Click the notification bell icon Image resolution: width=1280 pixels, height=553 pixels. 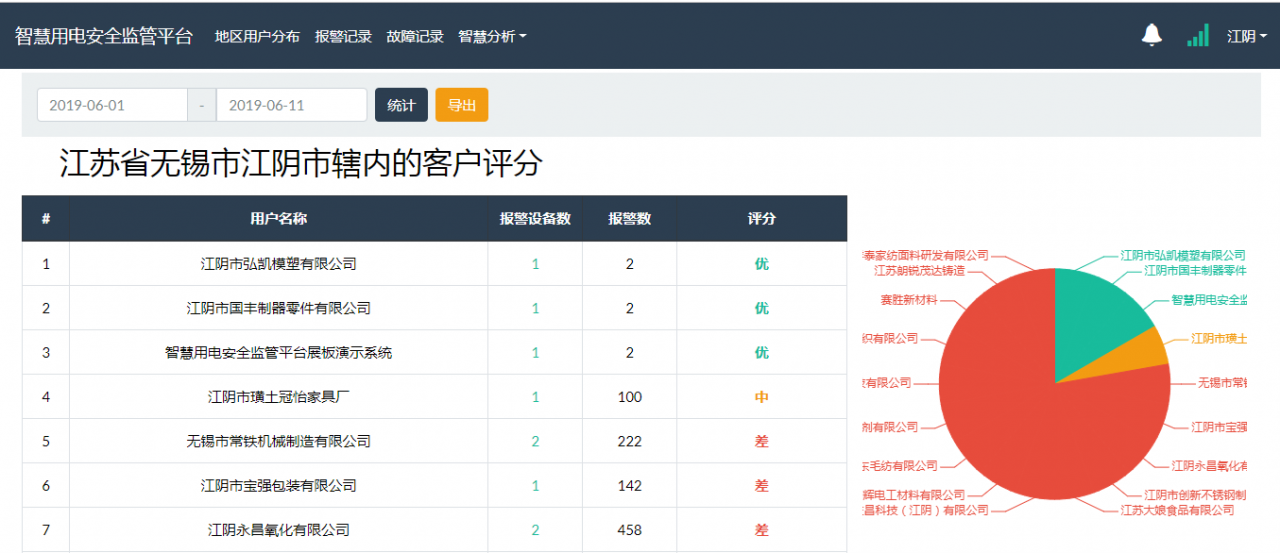point(1152,36)
